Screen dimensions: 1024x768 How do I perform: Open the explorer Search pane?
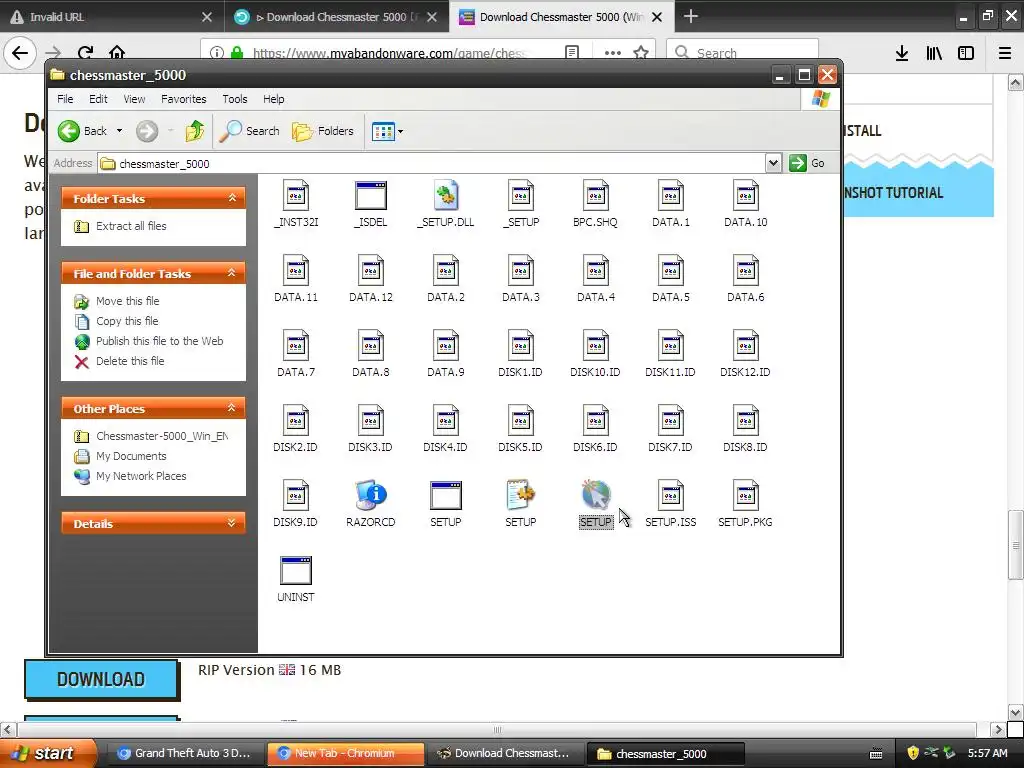pyautogui.click(x=249, y=131)
